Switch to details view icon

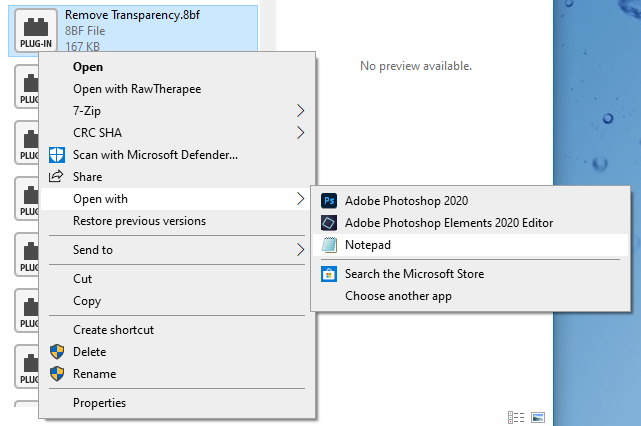click(516, 417)
